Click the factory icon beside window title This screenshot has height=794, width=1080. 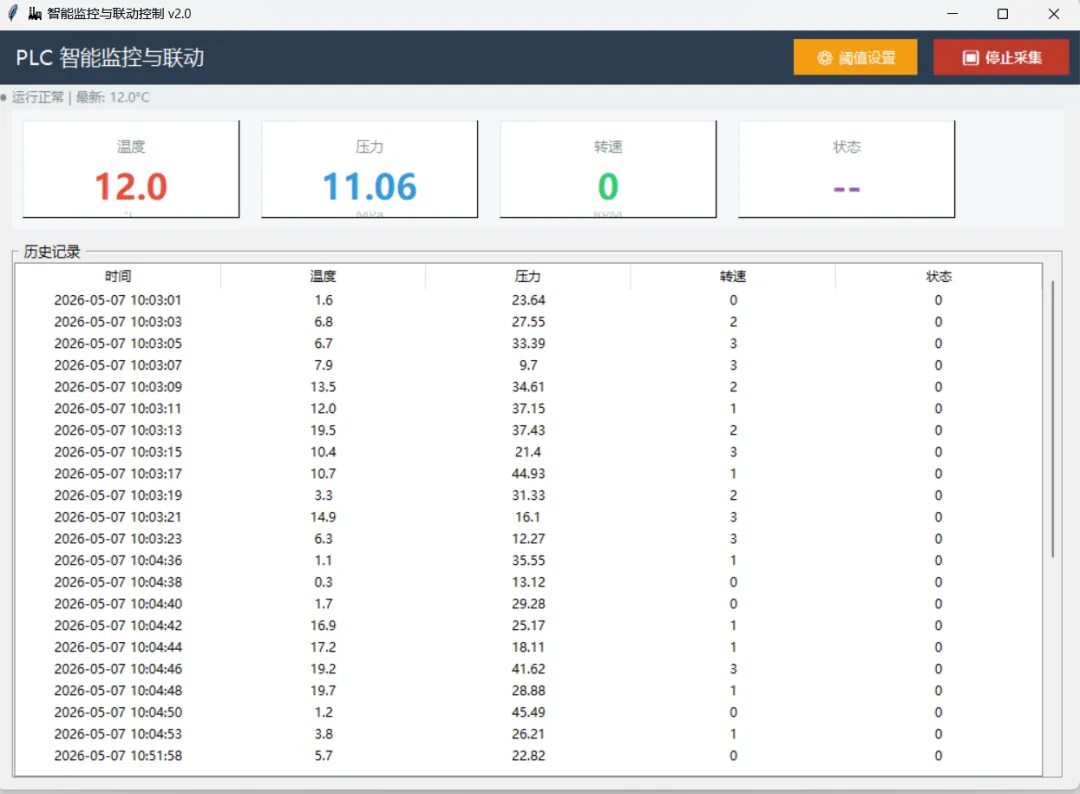click(x=35, y=14)
